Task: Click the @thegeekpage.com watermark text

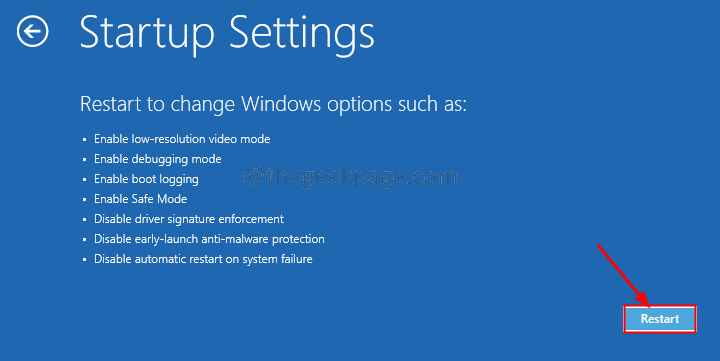Action: (350, 177)
